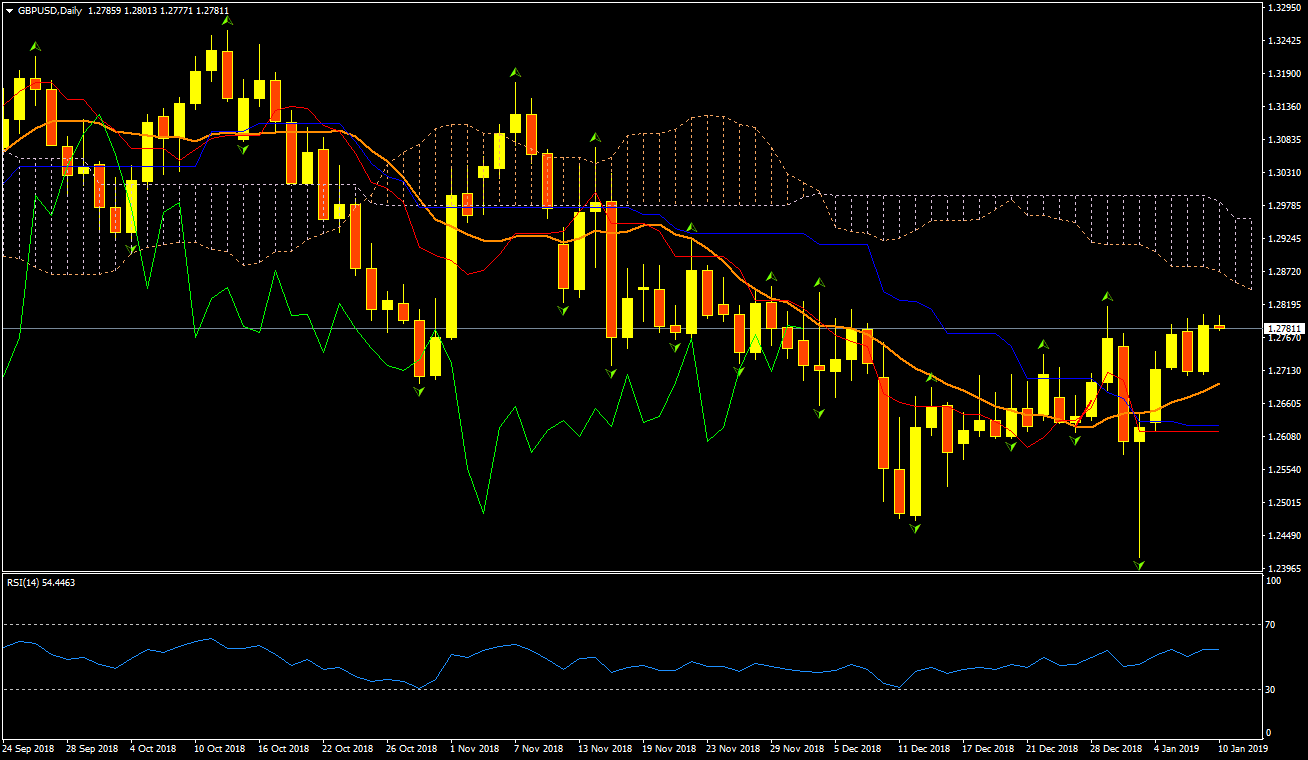This screenshot has width=1308, height=760.
Task: Select the down fractal arrow below the 26 Oct 2018 low
Action: click(x=420, y=391)
